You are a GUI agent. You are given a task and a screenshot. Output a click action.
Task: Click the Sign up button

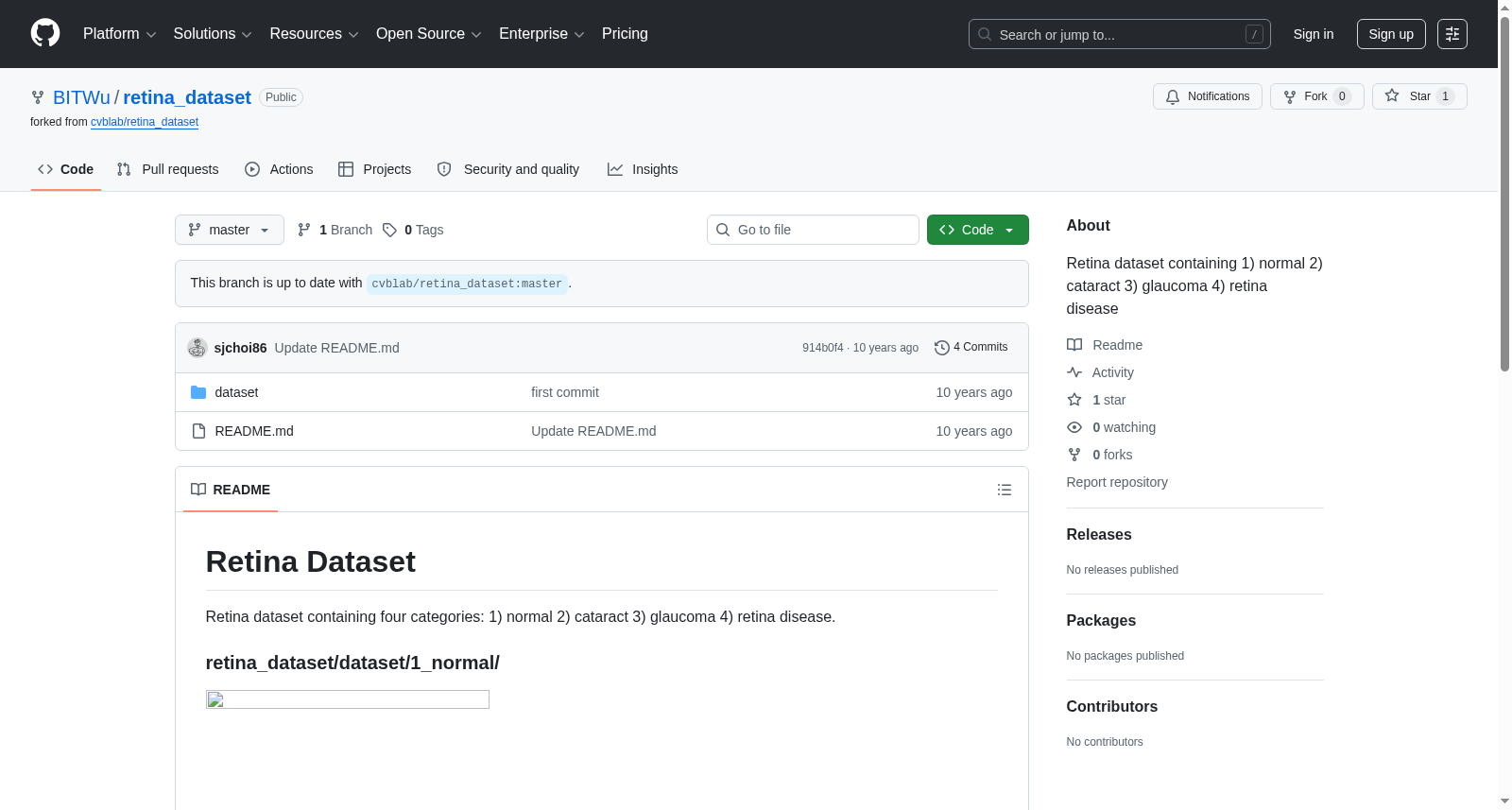(x=1391, y=34)
